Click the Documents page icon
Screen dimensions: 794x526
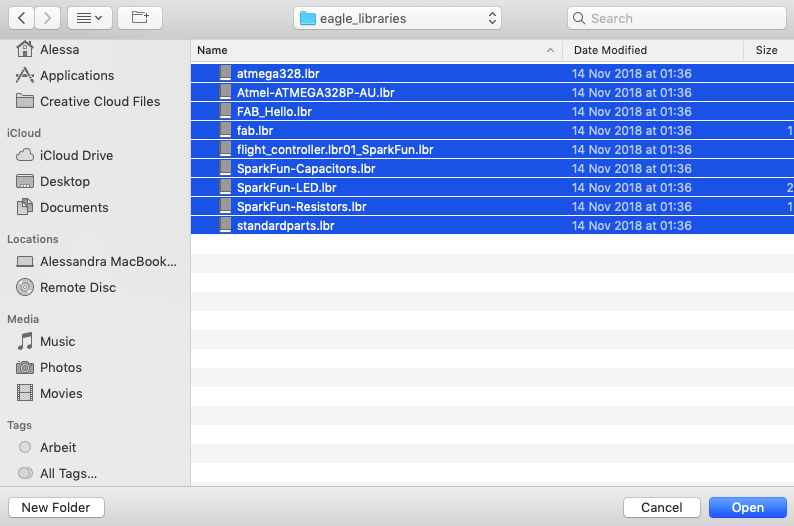pyautogui.click(x=25, y=207)
